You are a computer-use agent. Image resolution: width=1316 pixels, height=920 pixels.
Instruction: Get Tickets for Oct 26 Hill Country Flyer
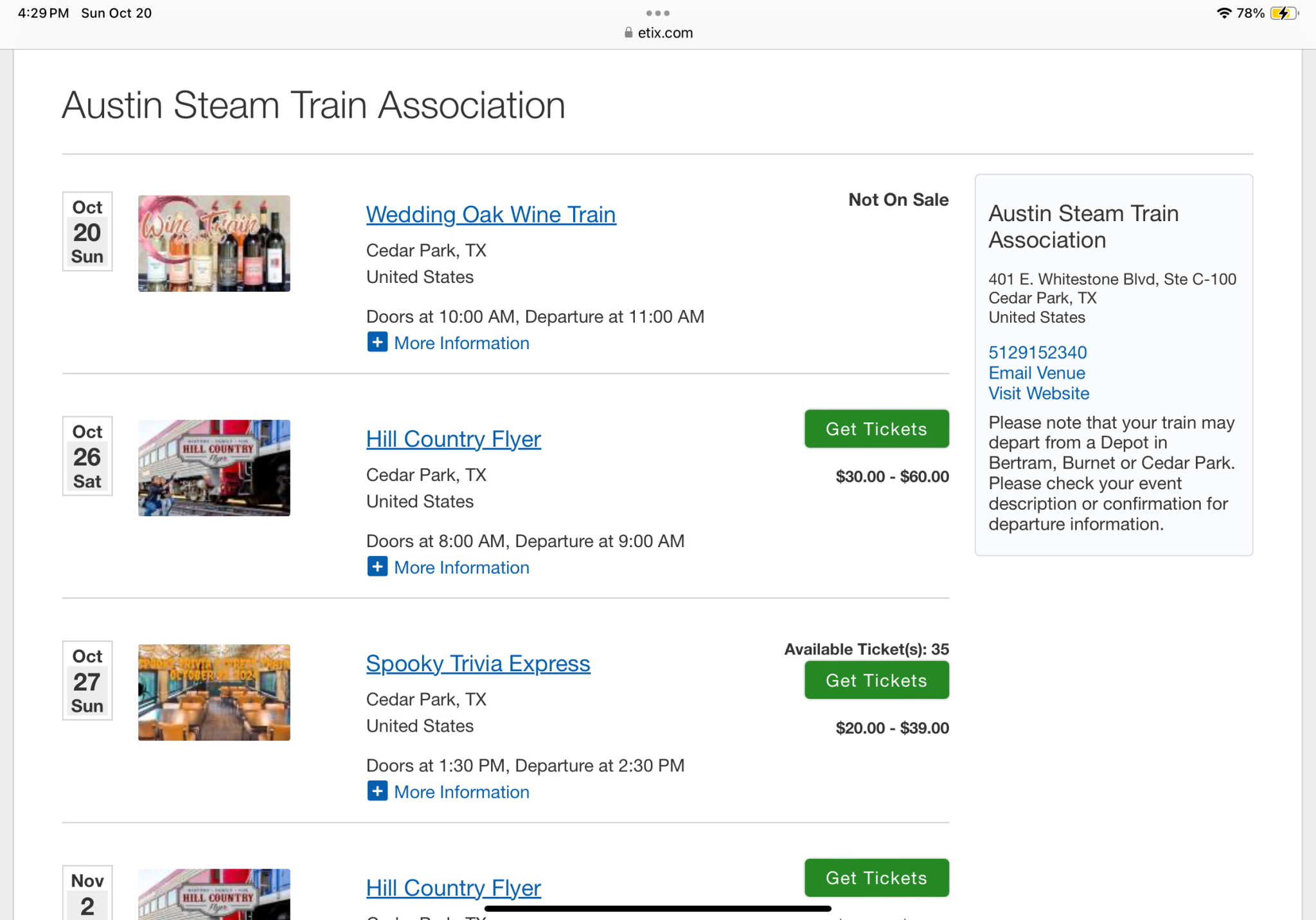pos(876,429)
